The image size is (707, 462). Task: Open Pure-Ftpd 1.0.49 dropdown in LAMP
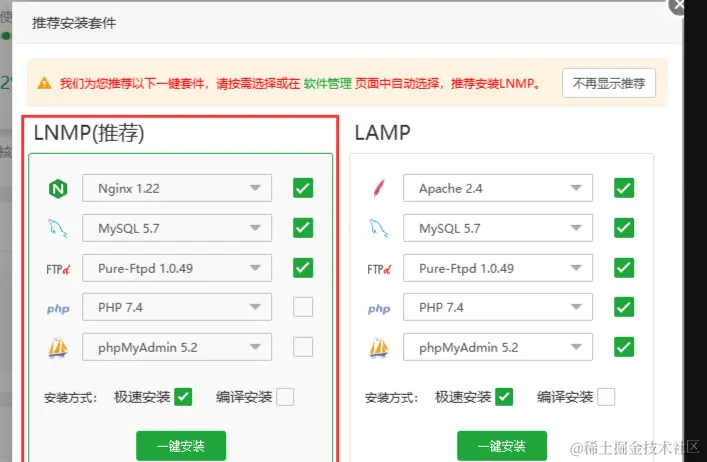pos(498,268)
